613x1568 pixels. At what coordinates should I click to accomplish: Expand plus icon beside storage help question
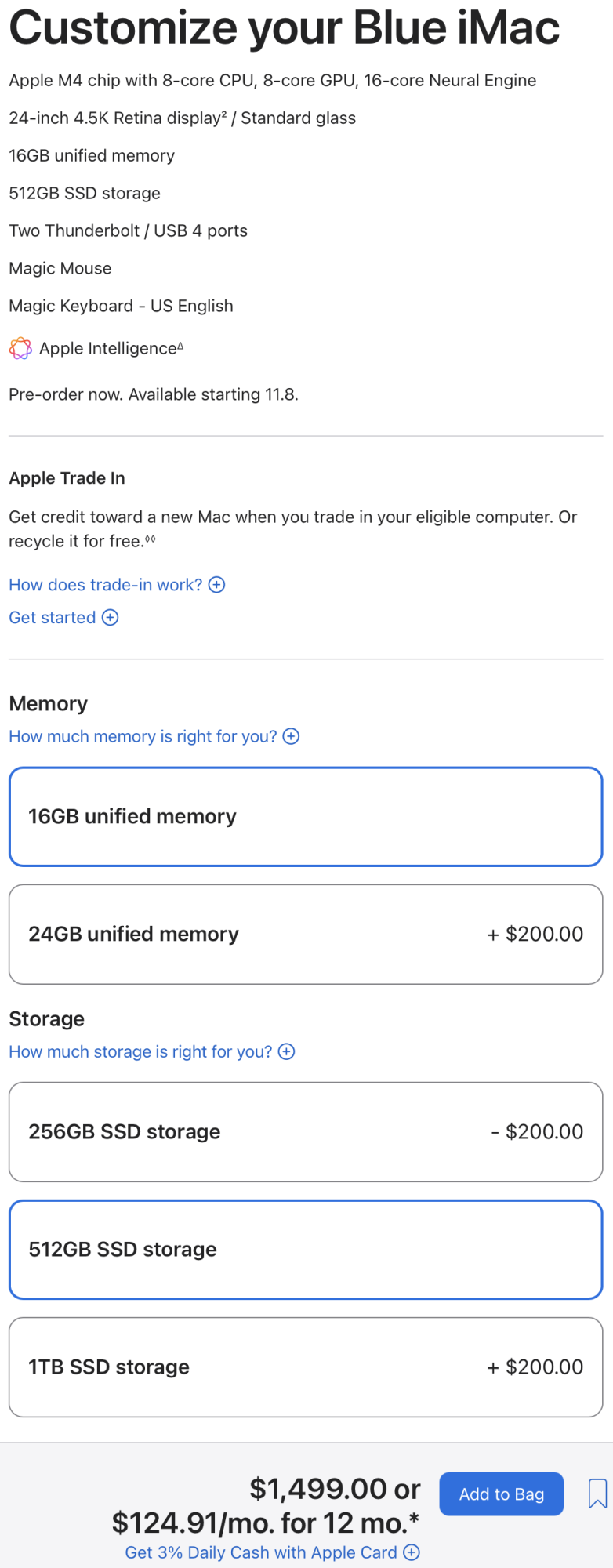(287, 1051)
